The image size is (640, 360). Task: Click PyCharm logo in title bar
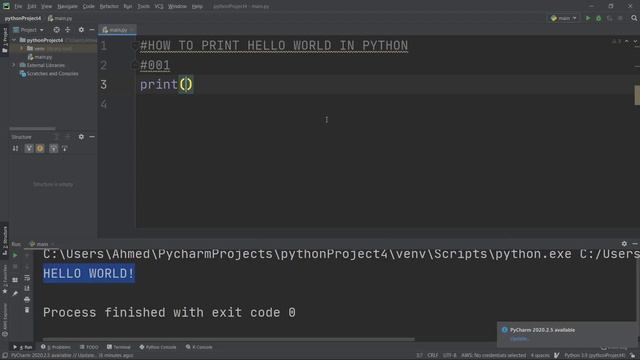click(6, 6)
